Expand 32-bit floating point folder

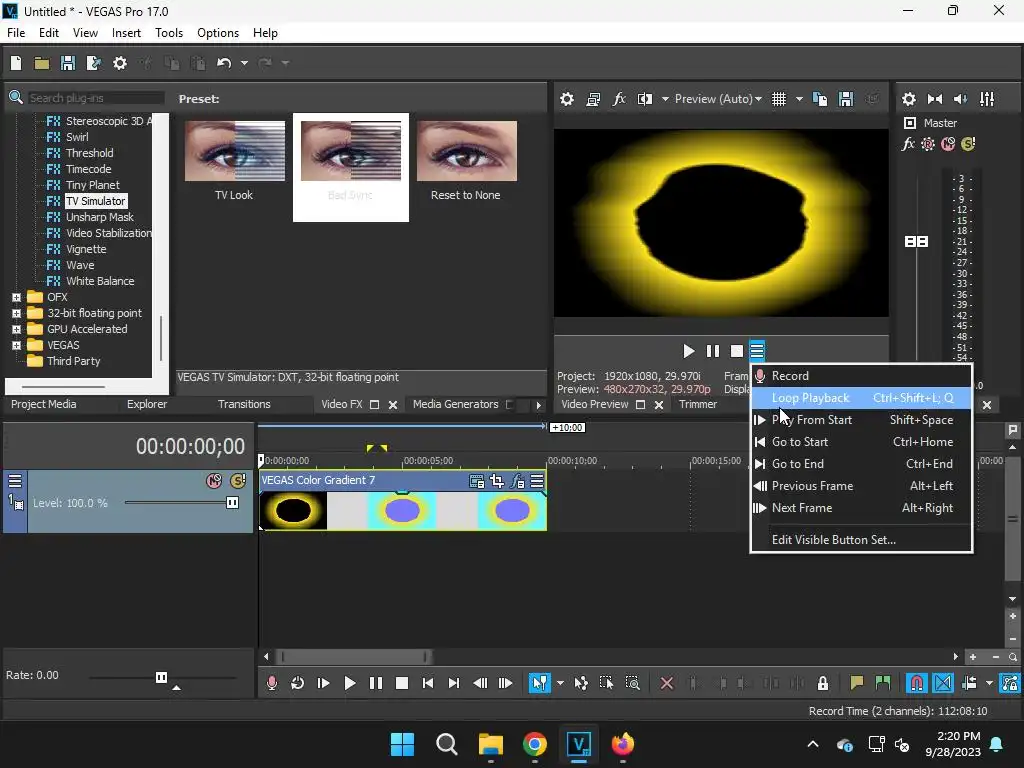[16, 313]
